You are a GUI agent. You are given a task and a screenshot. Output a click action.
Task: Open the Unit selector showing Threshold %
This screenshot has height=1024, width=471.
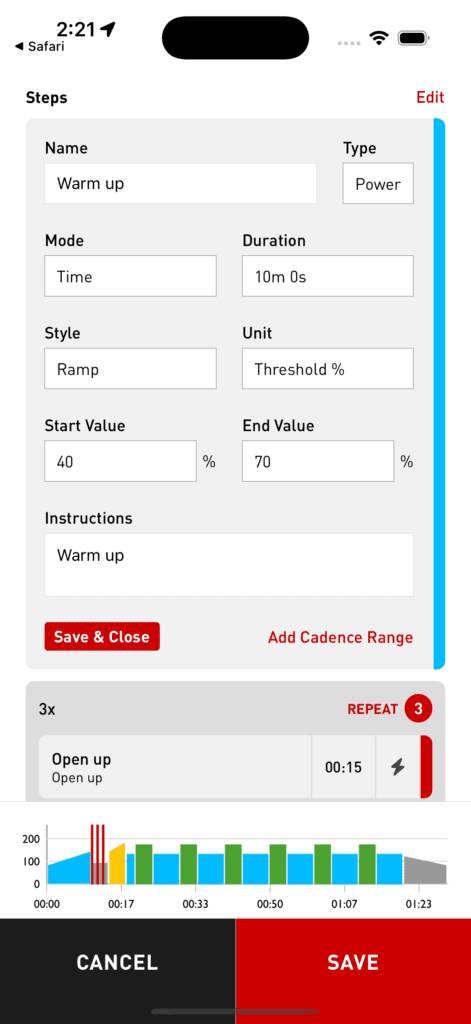coord(327,369)
